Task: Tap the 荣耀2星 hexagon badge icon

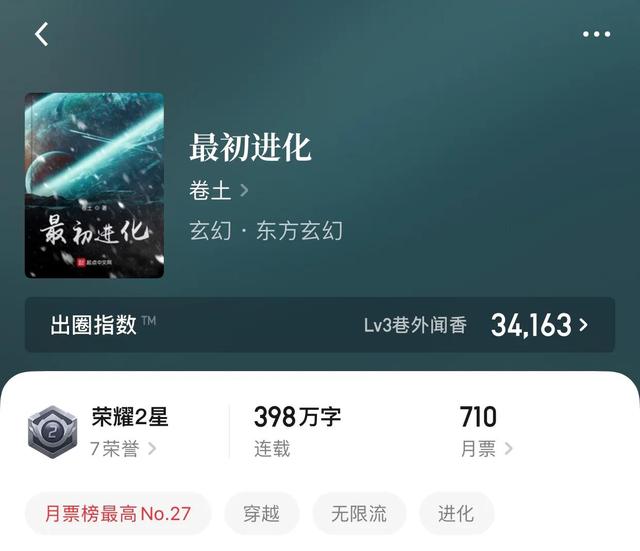Action: [52, 431]
